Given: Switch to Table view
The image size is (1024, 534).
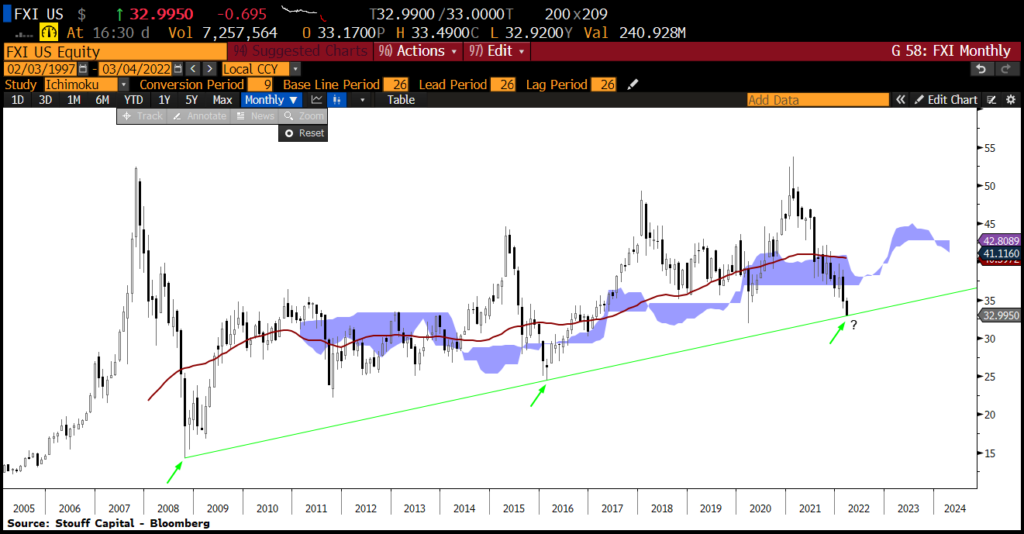Looking at the screenshot, I should 401,100.
